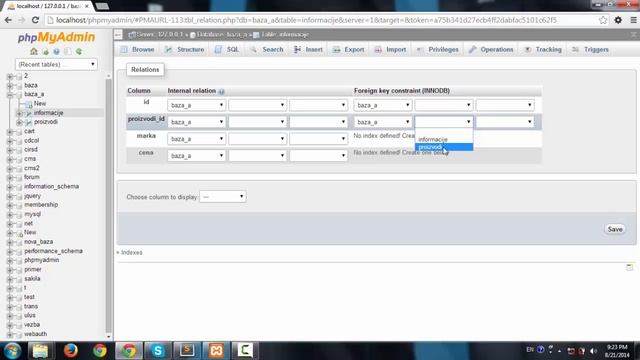Open the id row internal relation database dropdown

[x=196, y=105]
